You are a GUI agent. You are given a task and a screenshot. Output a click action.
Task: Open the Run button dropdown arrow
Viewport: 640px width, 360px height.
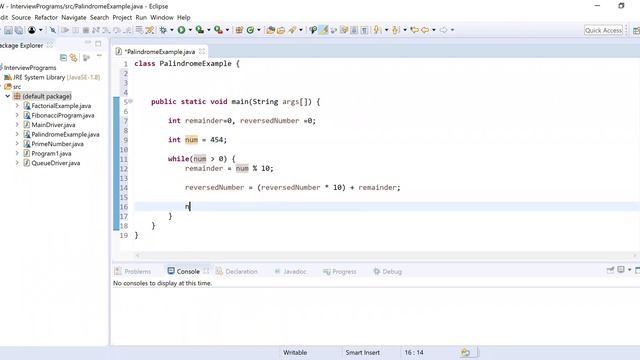click(x=190, y=30)
